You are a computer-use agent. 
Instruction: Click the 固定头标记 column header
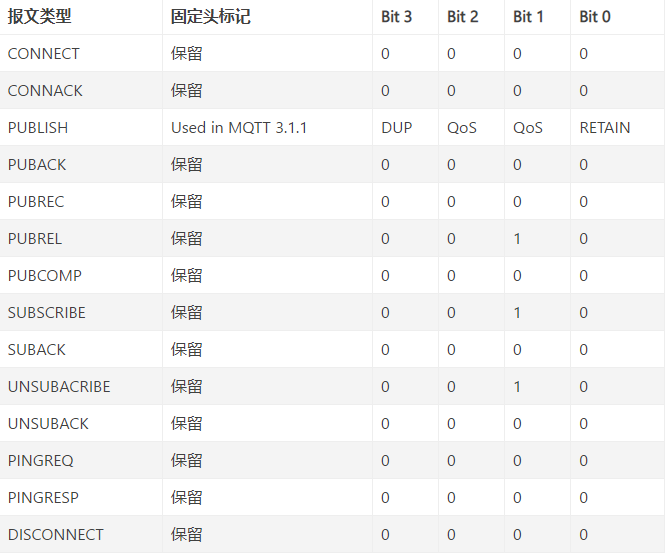(x=210, y=17)
